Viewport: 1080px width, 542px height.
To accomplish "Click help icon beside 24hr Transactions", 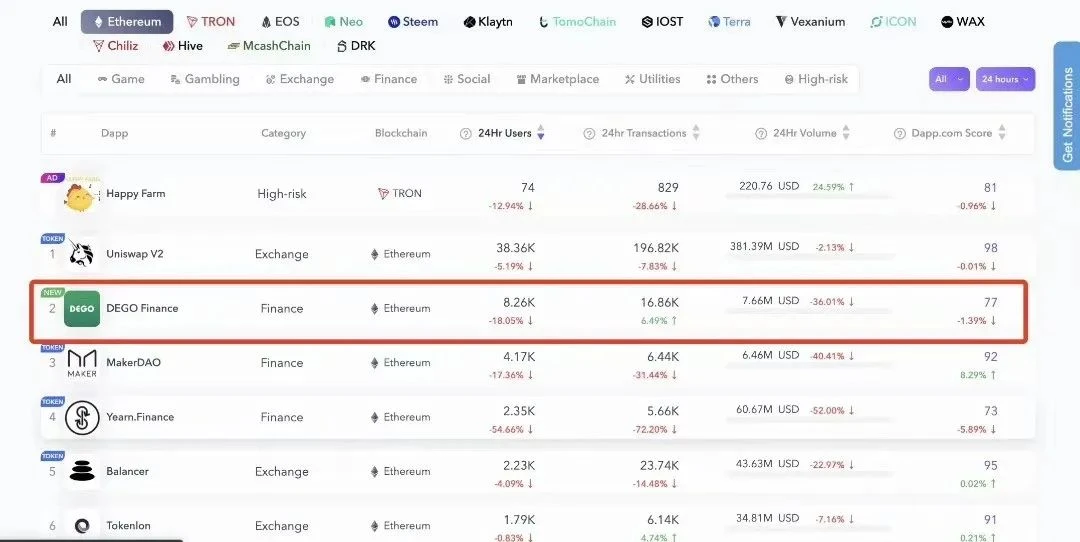I will click(x=589, y=134).
